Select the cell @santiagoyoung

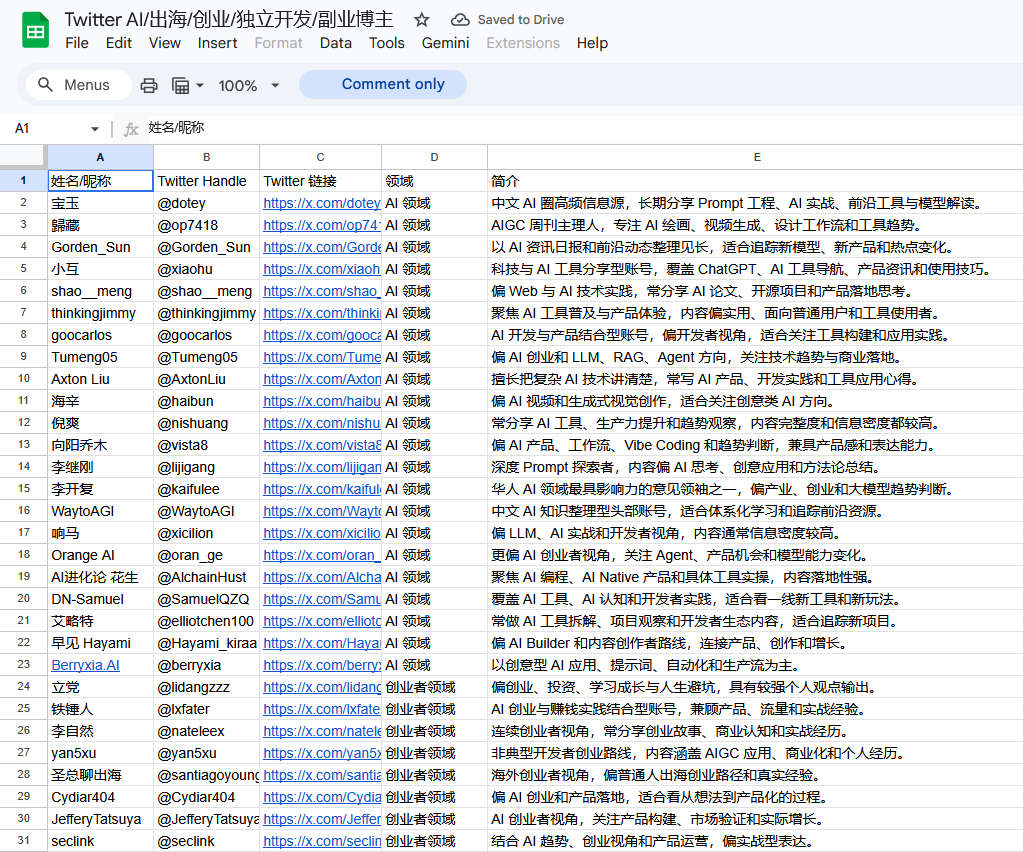tap(206, 775)
